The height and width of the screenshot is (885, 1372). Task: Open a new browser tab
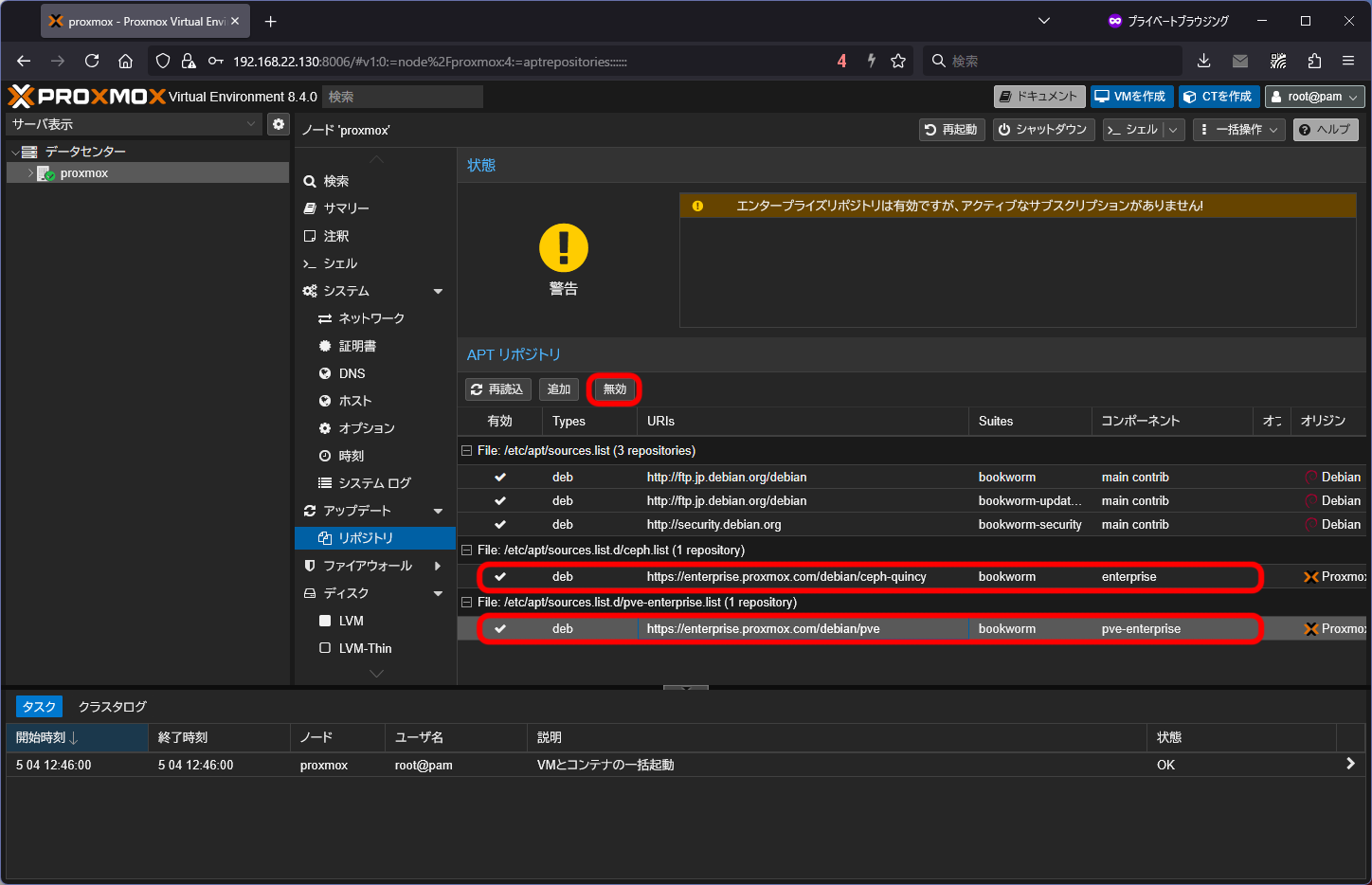(x=271, y=21)
